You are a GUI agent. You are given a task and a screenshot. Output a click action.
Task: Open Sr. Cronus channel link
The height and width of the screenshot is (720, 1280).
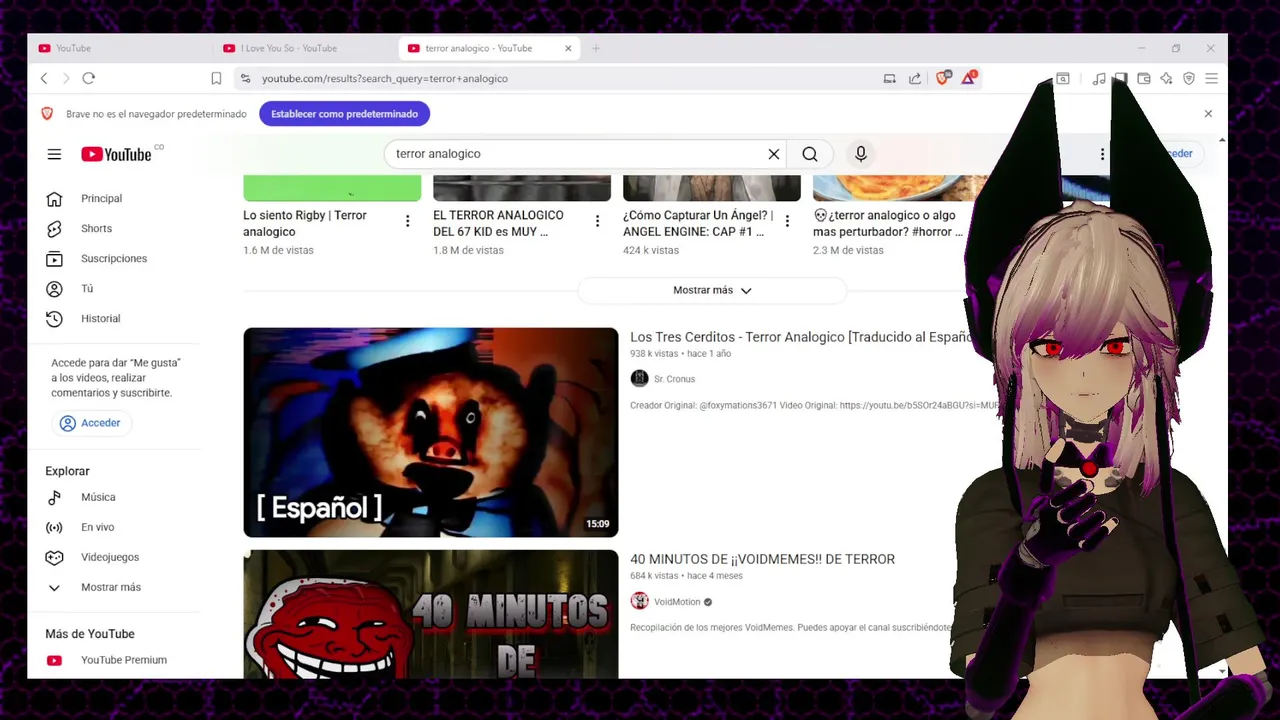pos(674,379)
